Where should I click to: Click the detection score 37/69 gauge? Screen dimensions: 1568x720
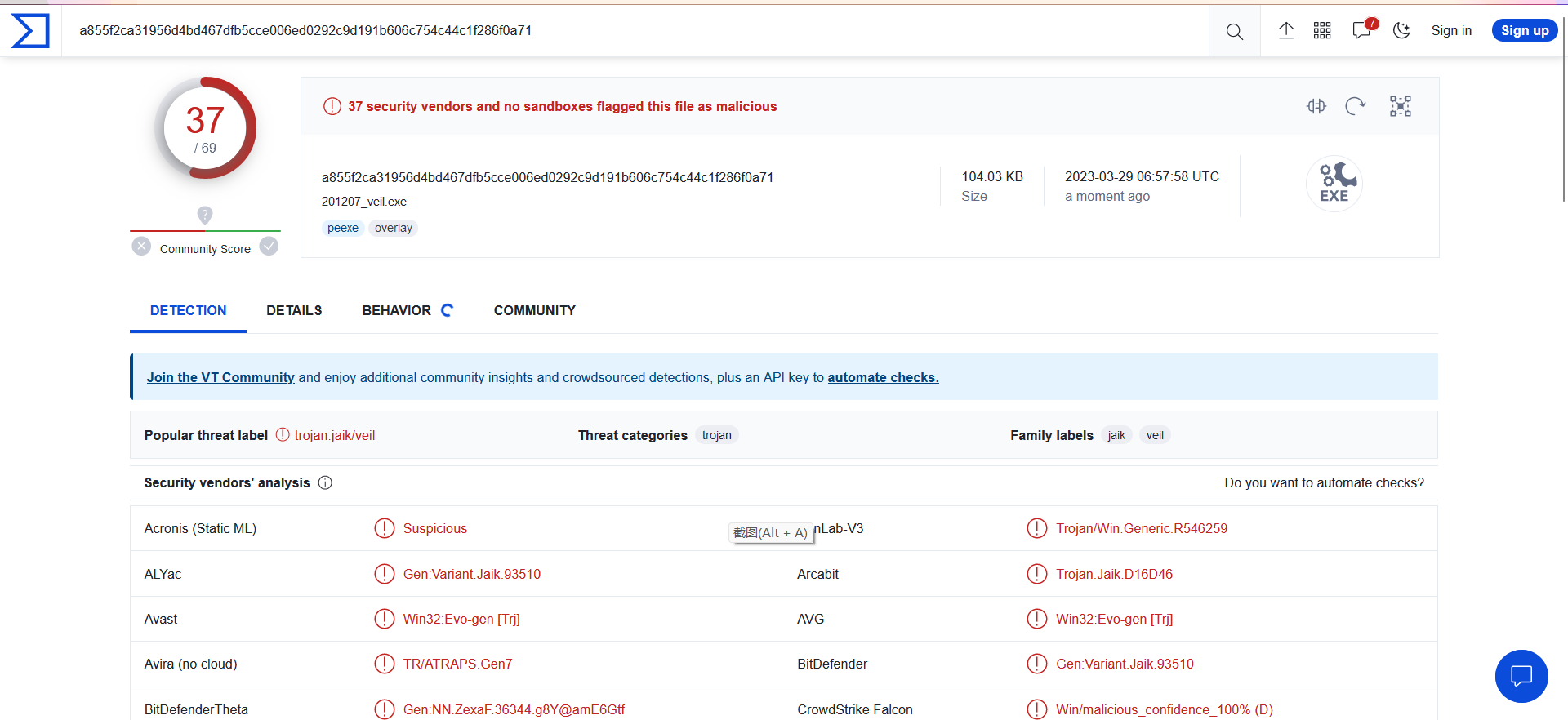(205, 128)
